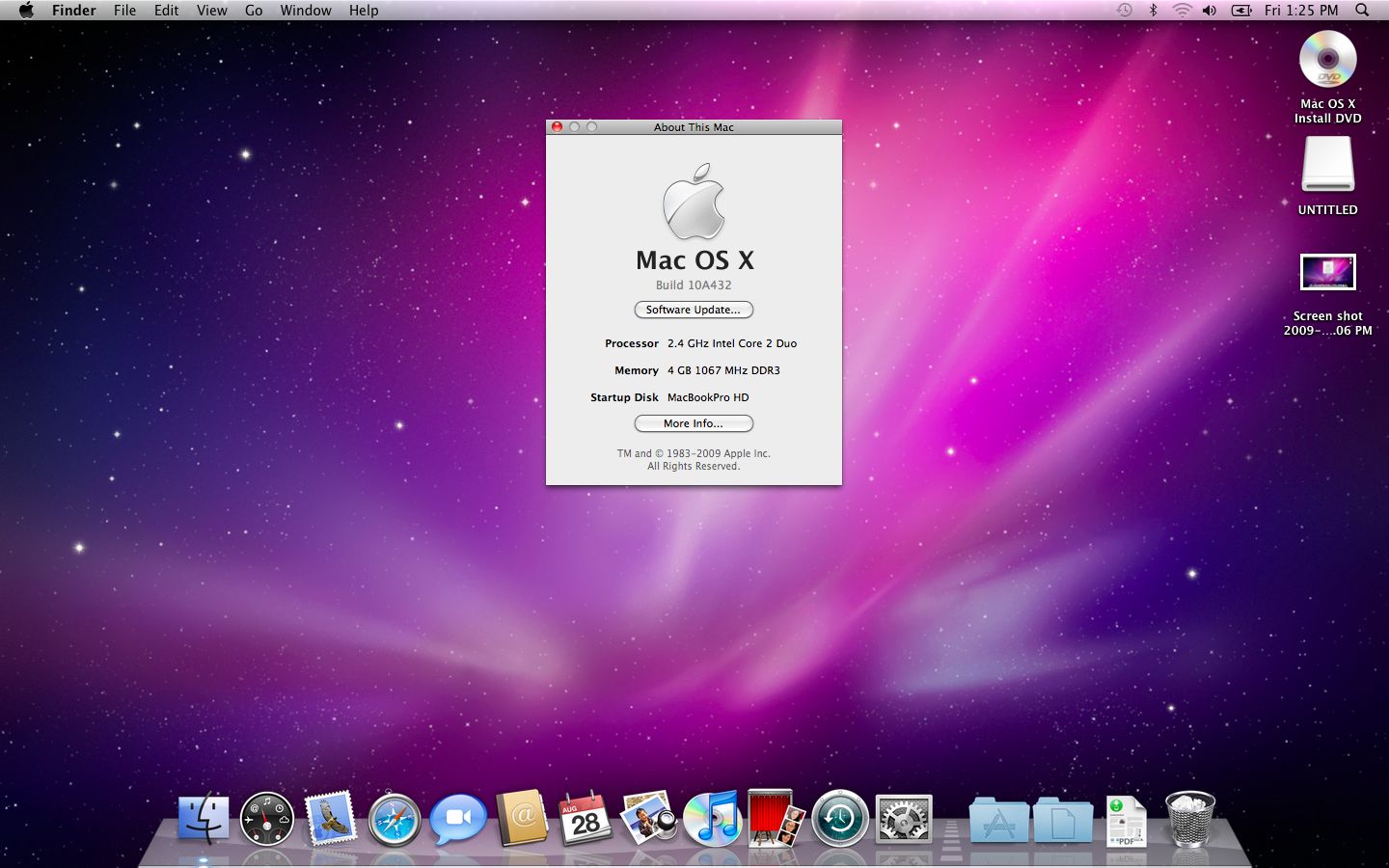Screen dimensions: 1389x868
Task: Click the 4 GB 1067 MHz DDR3 text
Action: tap(723, 370)
